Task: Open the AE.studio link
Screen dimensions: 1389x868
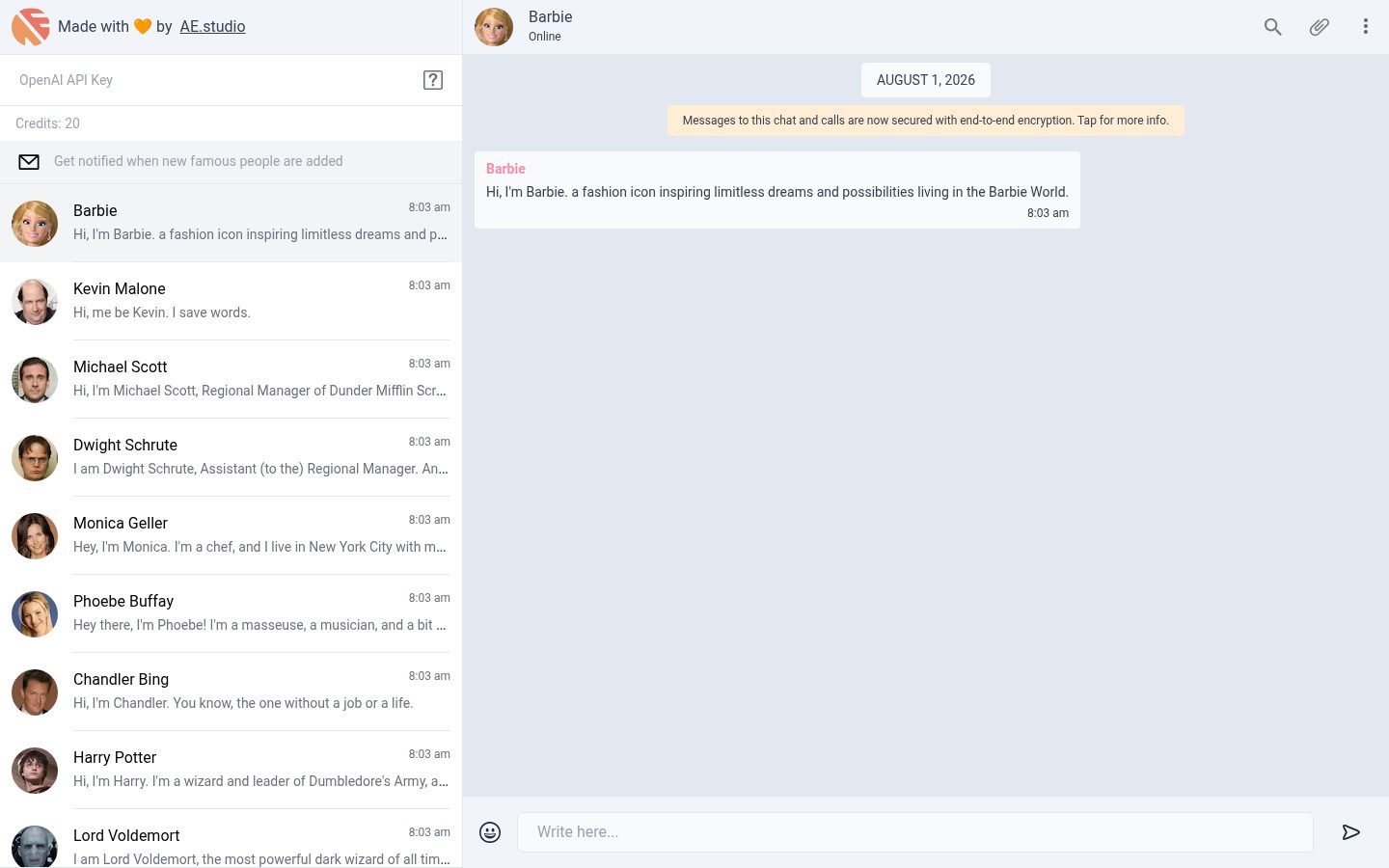Action: (x=212, y=27)
